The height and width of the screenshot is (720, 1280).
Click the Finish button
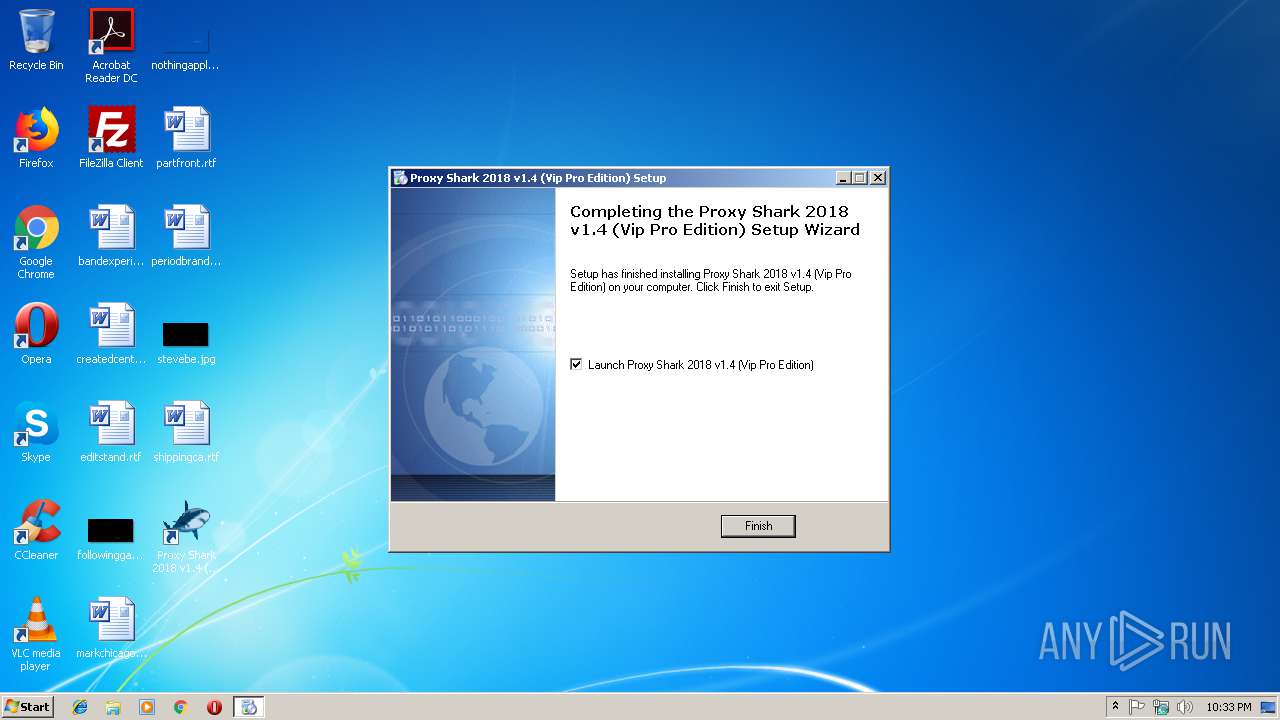tap(758, 526)
